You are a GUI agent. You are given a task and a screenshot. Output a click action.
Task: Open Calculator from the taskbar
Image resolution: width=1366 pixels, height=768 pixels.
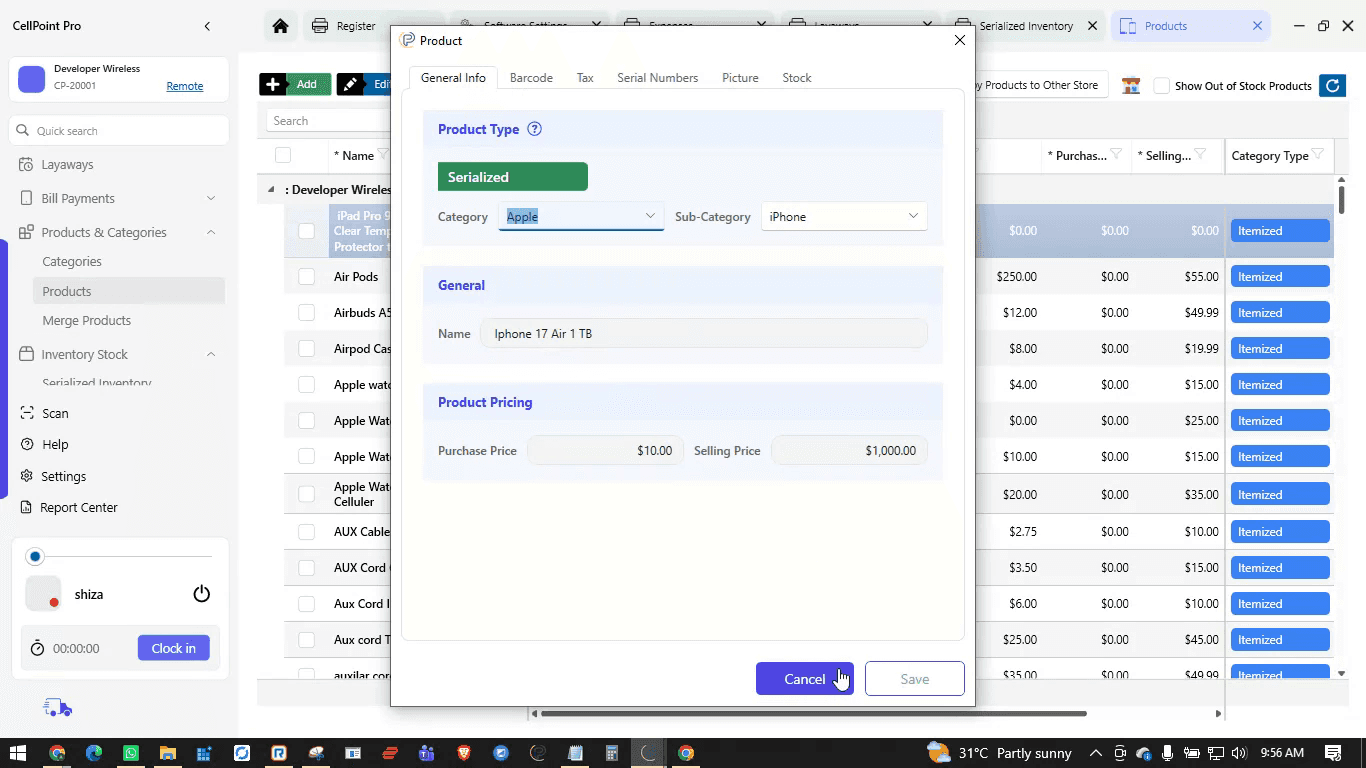click(612, 753)
